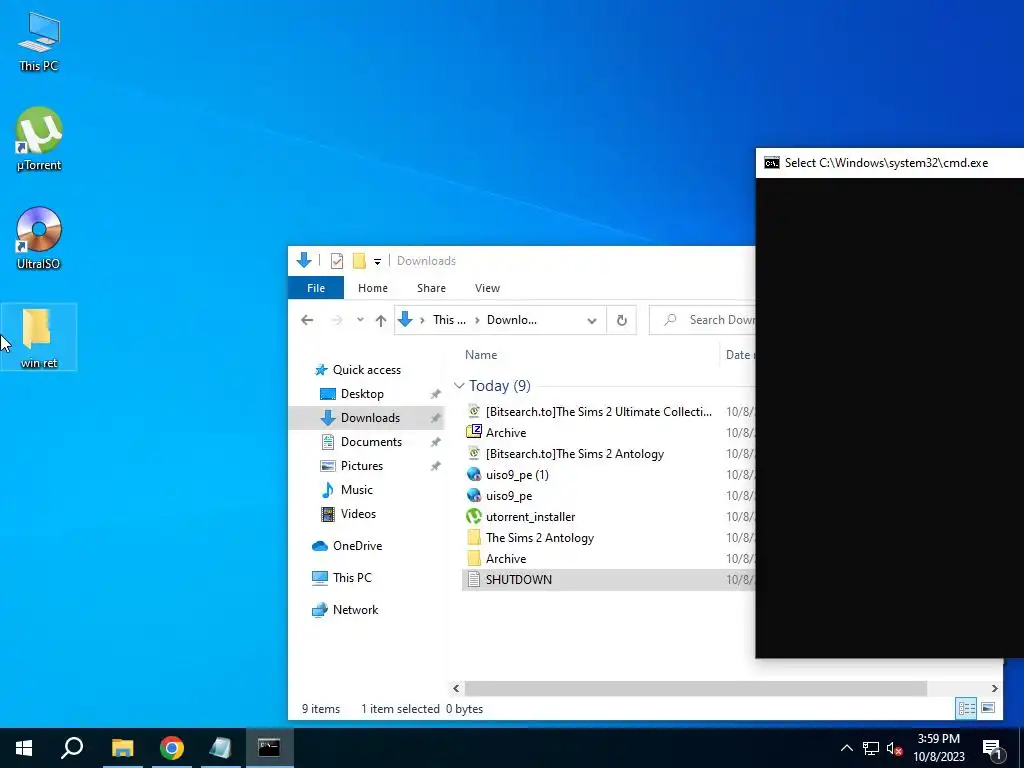Click the 'This ...' breadcrumb in address bar

pos(449,320)
